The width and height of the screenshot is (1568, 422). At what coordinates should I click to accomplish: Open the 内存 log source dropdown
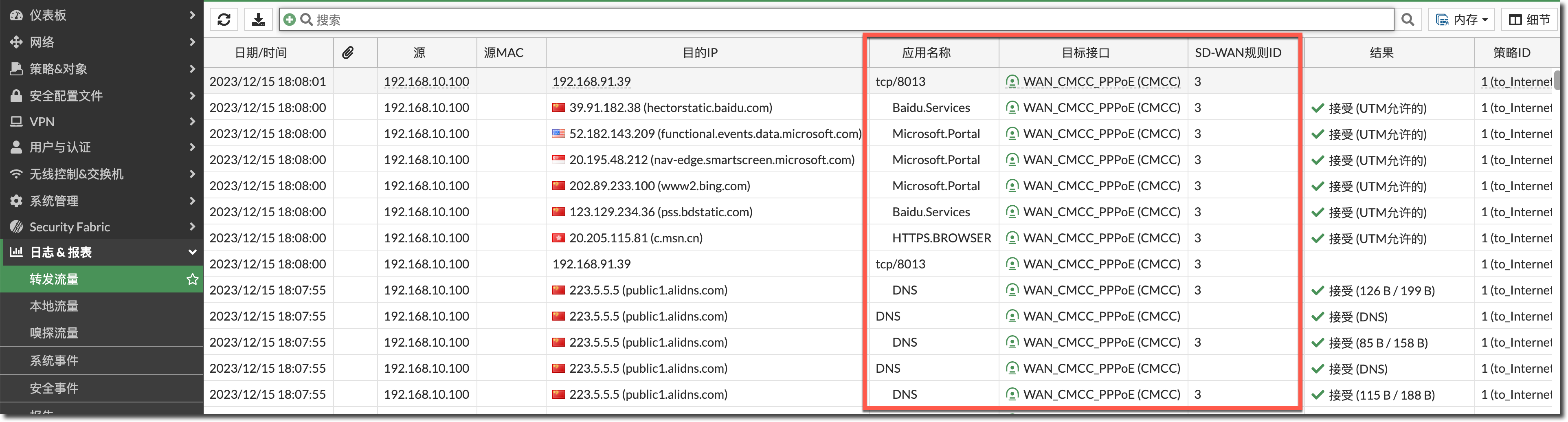(x=1461, y=20)
